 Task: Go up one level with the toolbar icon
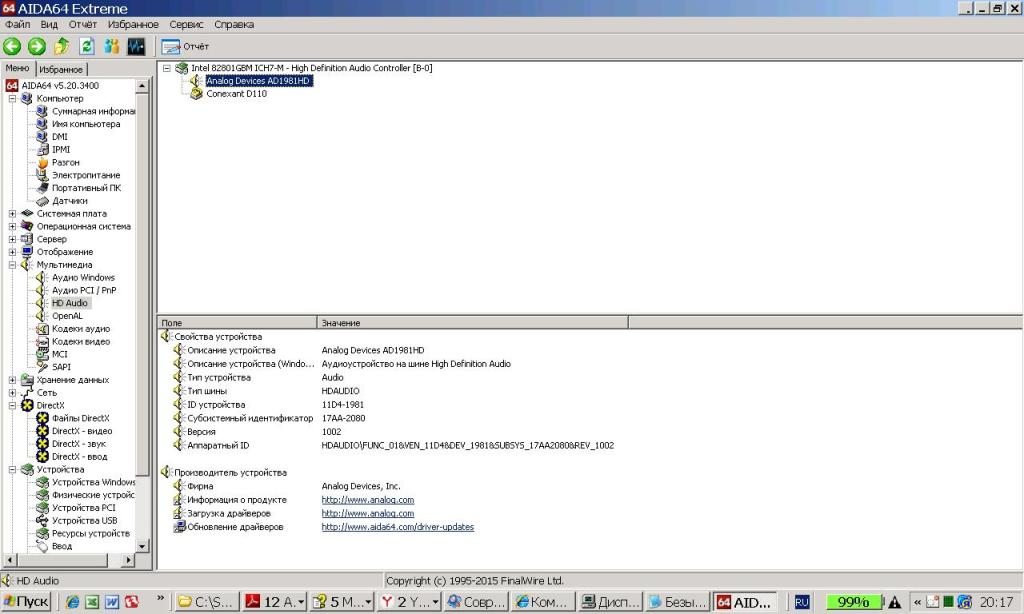click(x=62, y=46)
